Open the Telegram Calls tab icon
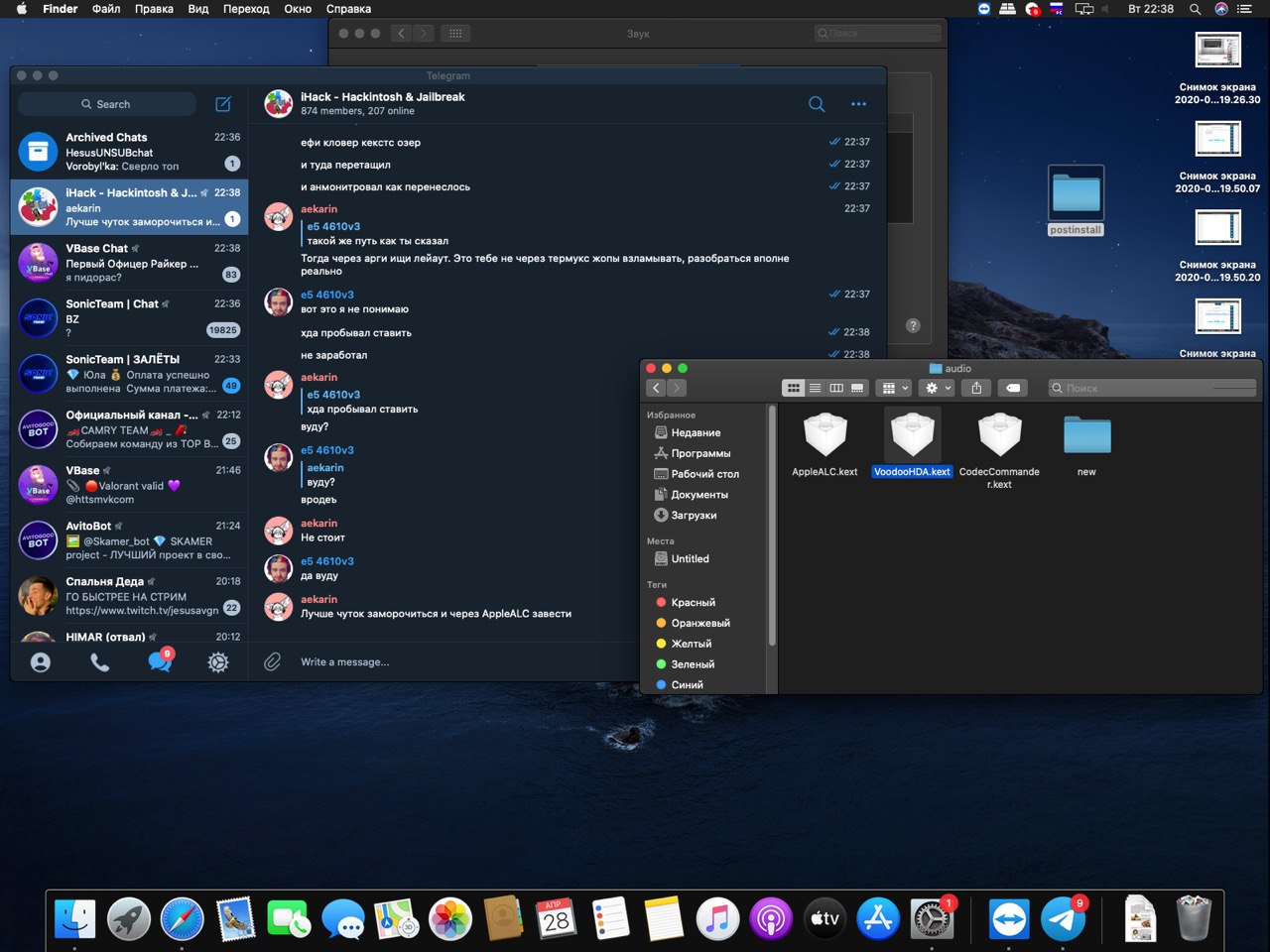Screen dimensions: 1270x952 pyautogui.click(x=100, y=662)
